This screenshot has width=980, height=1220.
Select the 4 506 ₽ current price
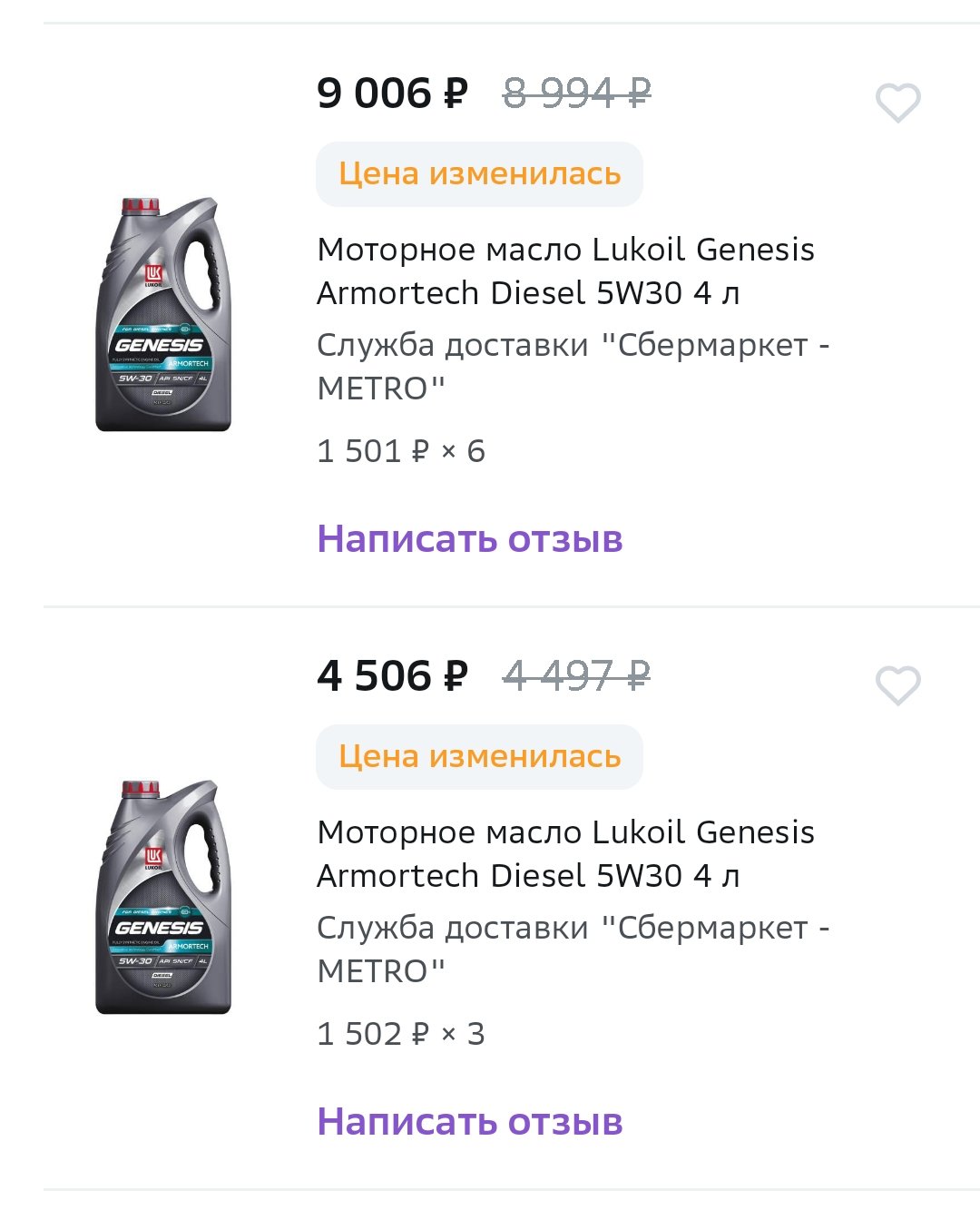392,676
